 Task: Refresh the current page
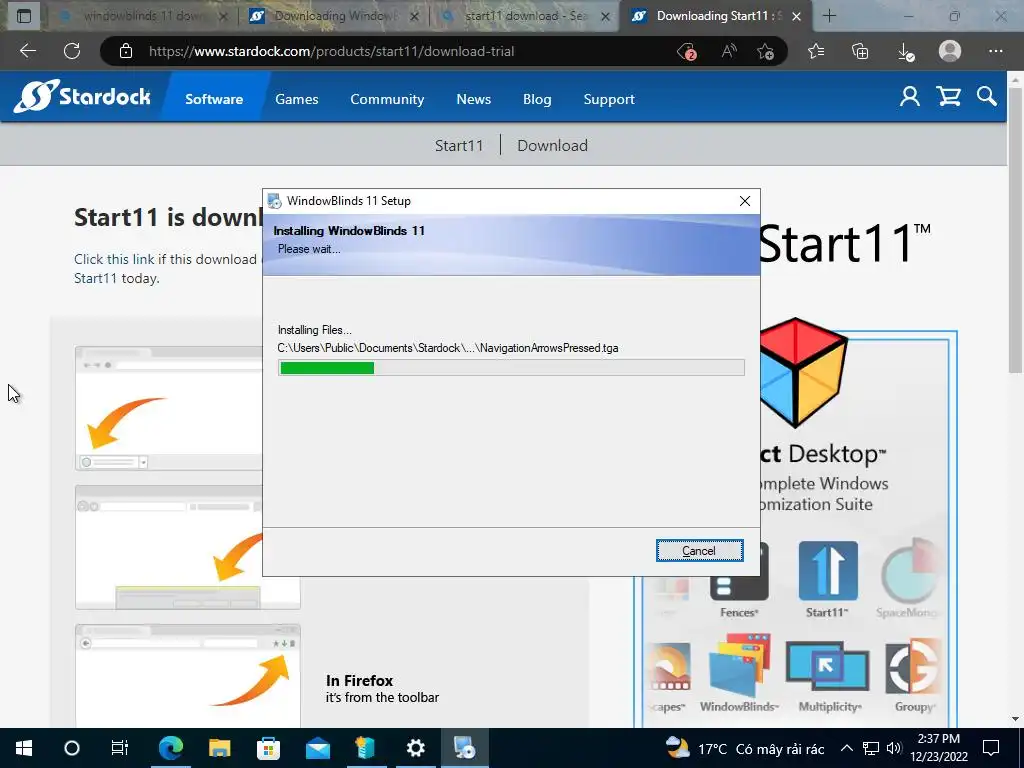72,51
